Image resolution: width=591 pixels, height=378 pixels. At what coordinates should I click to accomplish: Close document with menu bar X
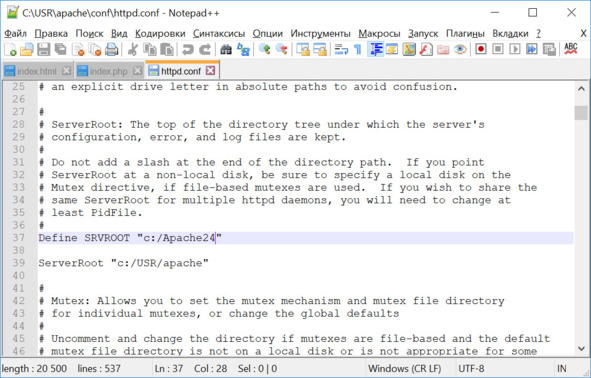[x=583, y=34]
